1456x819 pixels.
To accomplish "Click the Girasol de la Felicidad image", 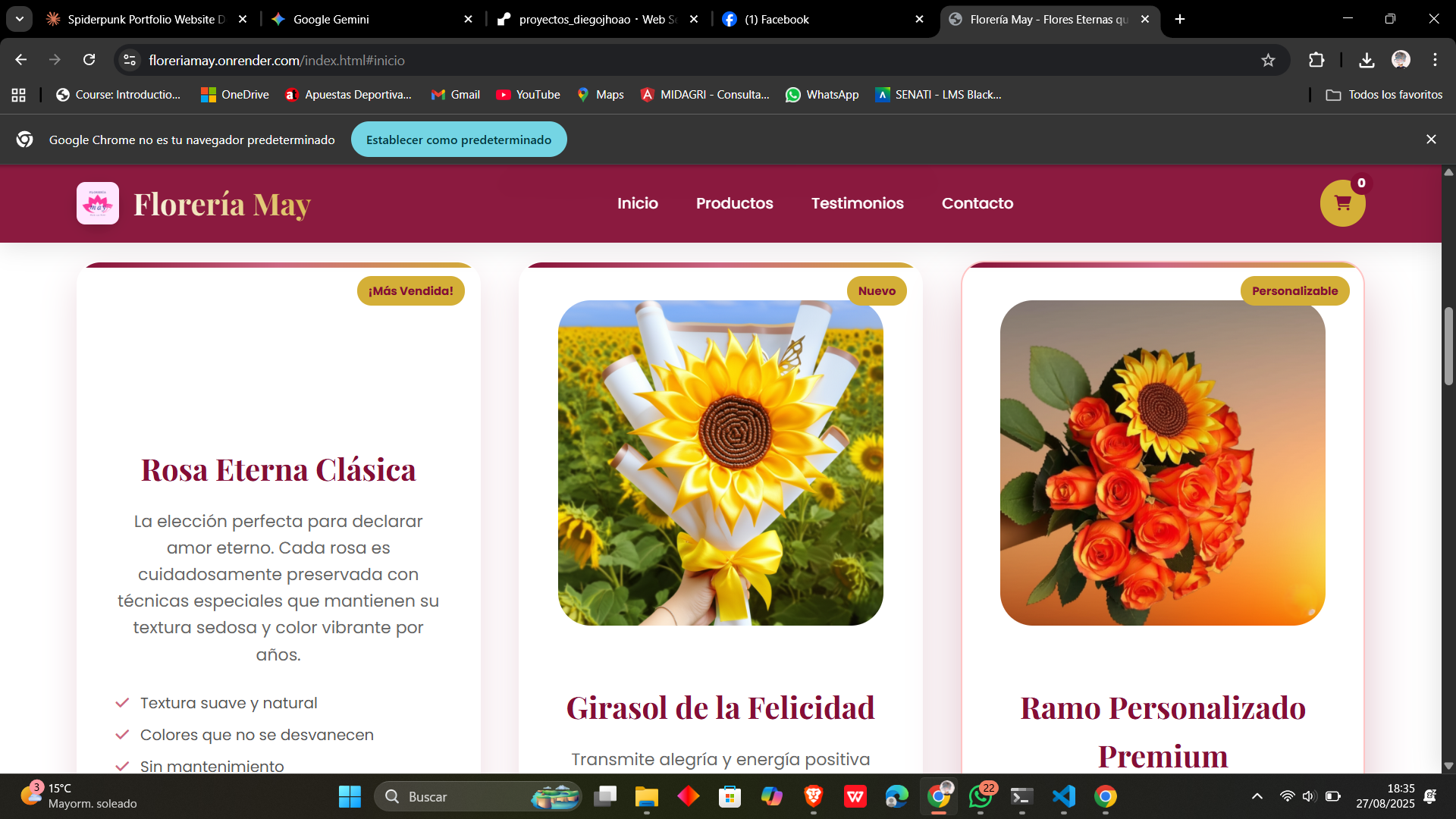I will 720,463.
